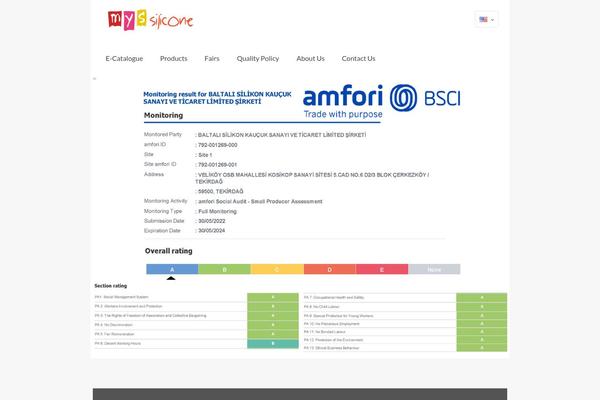Viewport: 600px width, 400px height.
Task: Click the green B overall rating segment
Action: coord(225,269)
